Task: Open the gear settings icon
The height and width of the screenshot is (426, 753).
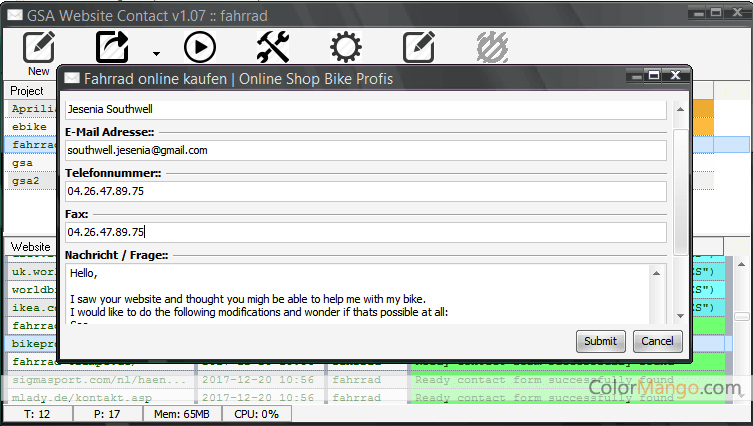Action: [346, 47]
